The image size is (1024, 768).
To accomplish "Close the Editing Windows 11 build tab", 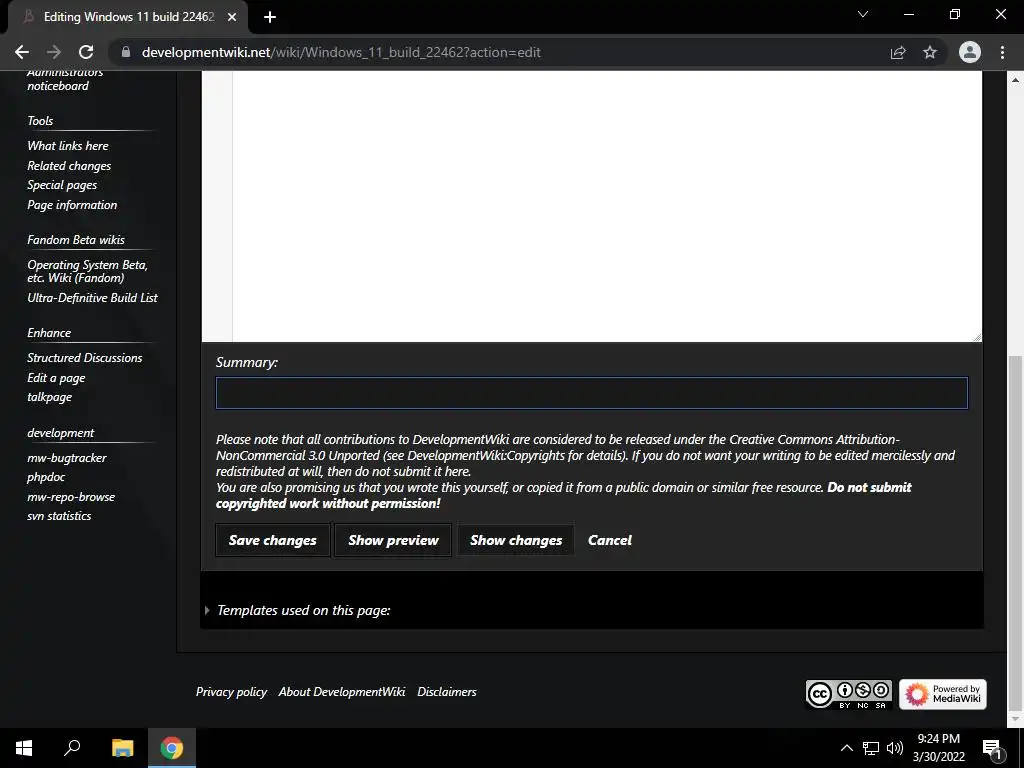I will coord(232,17).
